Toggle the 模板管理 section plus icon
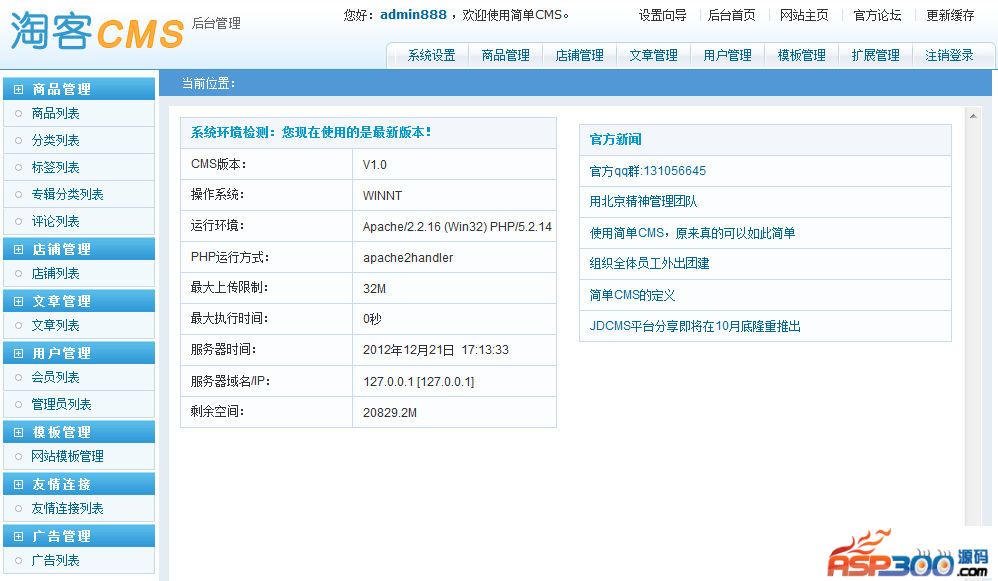The height and width of the screenshot is (581, 998). (x=18, y=433)
